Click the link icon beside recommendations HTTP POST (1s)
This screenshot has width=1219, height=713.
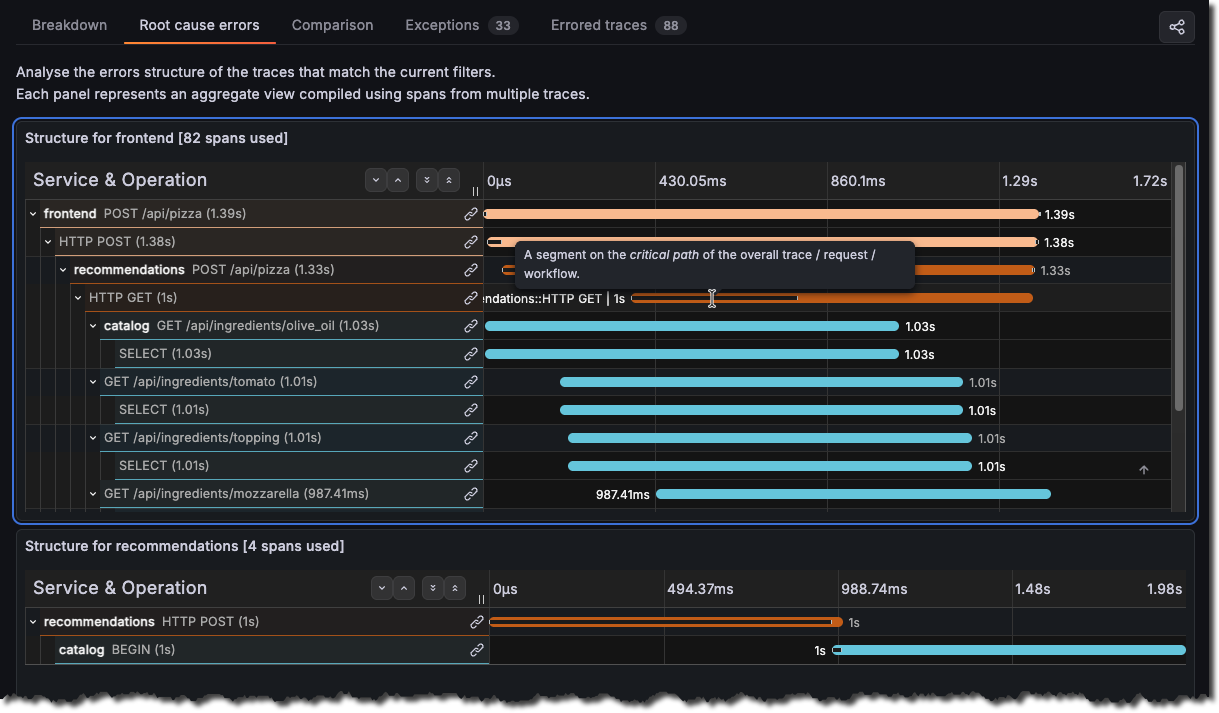tap(477, 621)
